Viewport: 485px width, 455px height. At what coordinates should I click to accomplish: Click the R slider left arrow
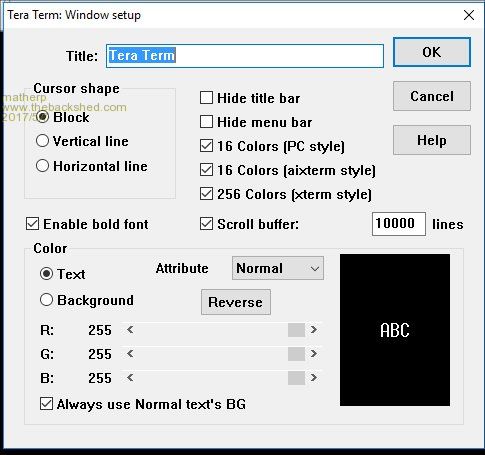point(130,330)
